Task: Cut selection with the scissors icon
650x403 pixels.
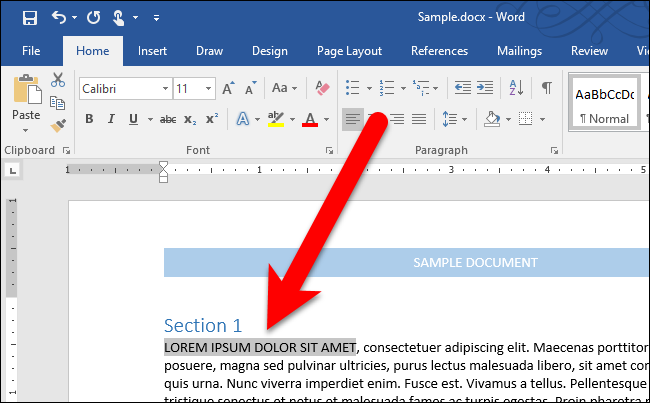Action: [x=58, y=80]
